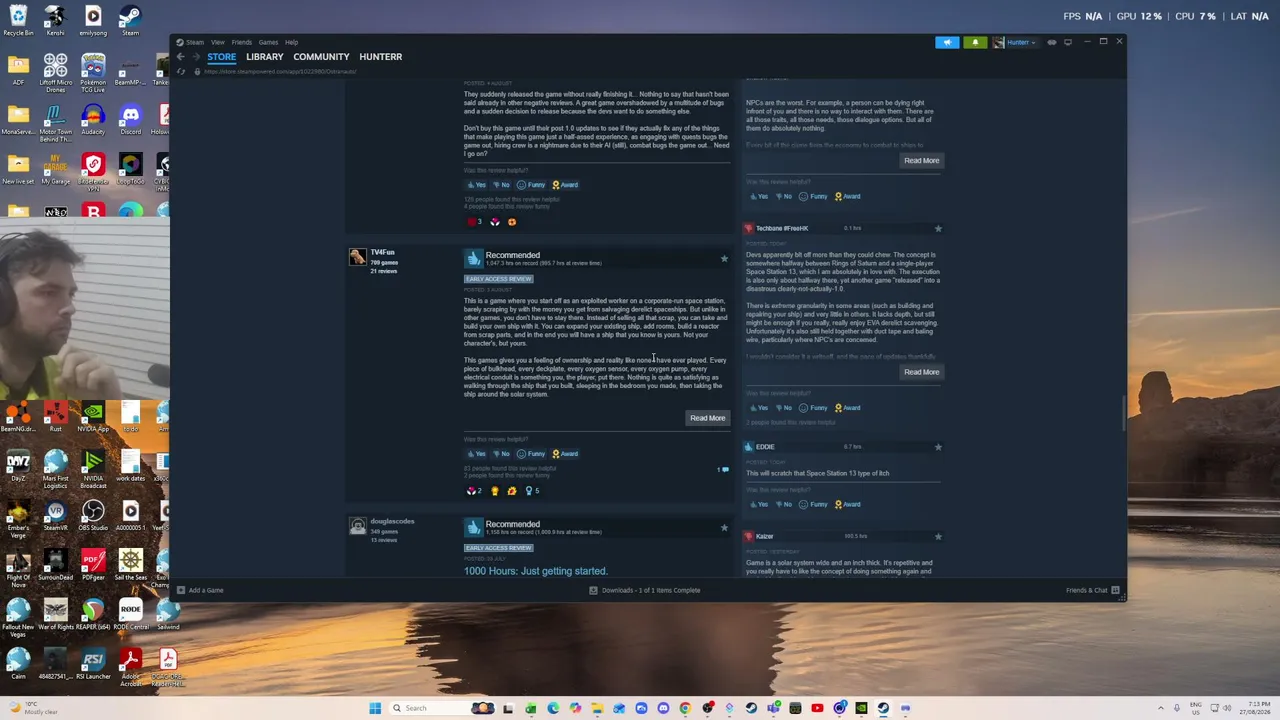Open the comments icon on TV4Fun's review
Viewport: 1280px width, 720px height.
[x=723, y=469]
